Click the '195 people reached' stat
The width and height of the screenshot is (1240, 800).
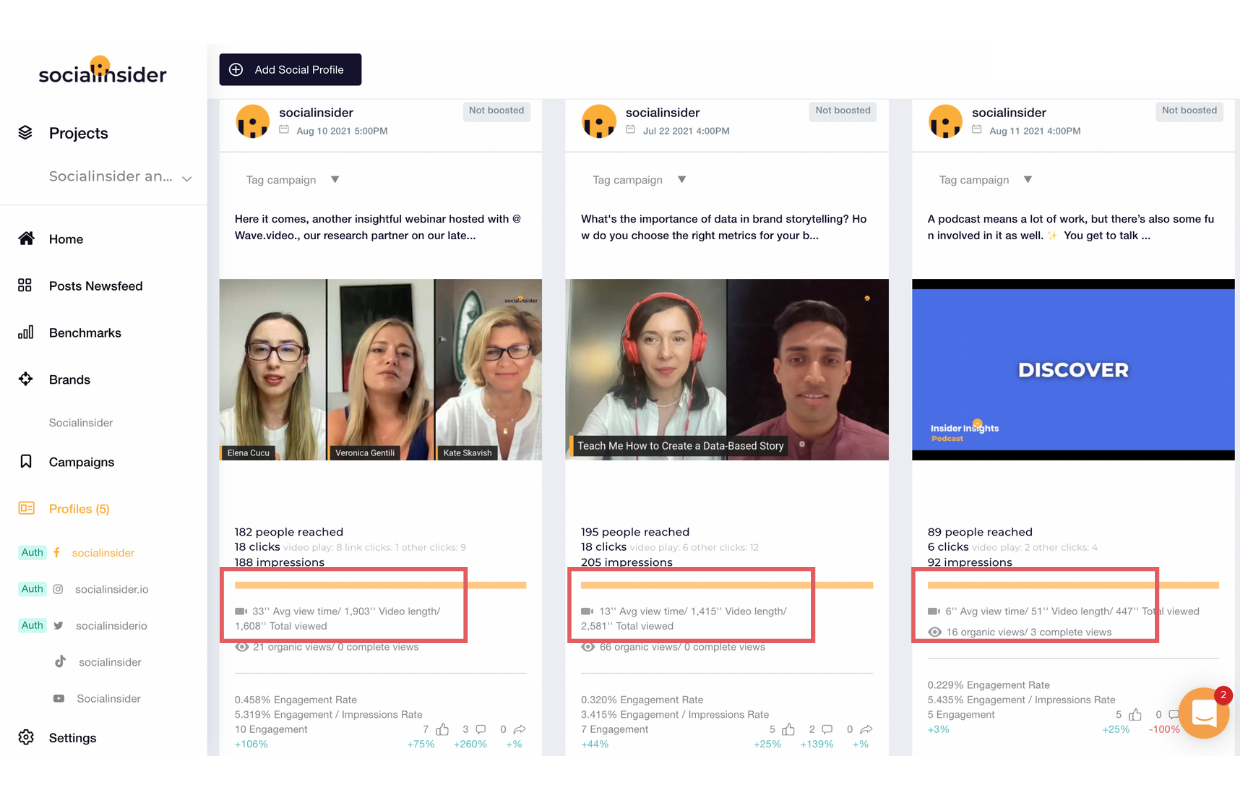[x=635, y=532]
